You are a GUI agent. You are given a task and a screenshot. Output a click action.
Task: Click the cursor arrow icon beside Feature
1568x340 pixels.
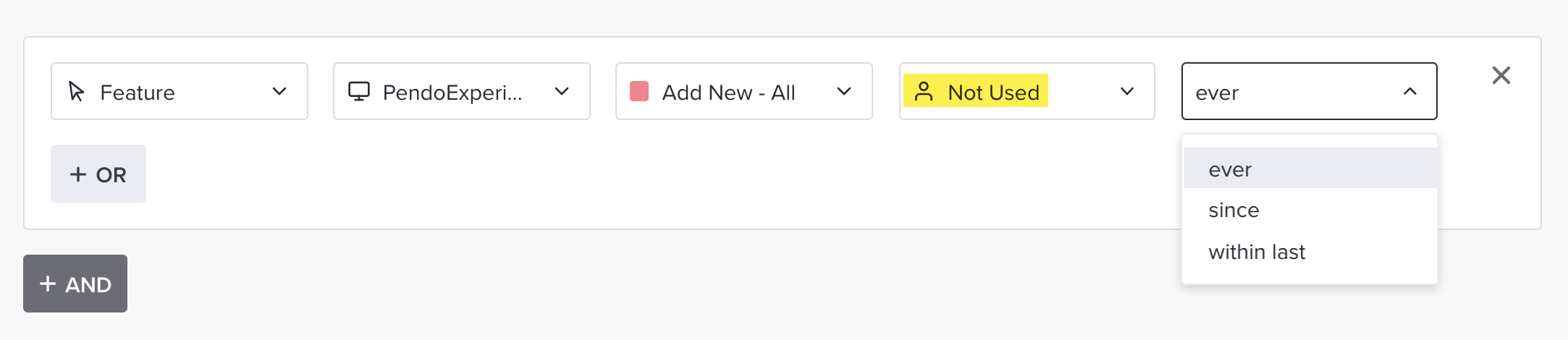click(x=76, y=91)
